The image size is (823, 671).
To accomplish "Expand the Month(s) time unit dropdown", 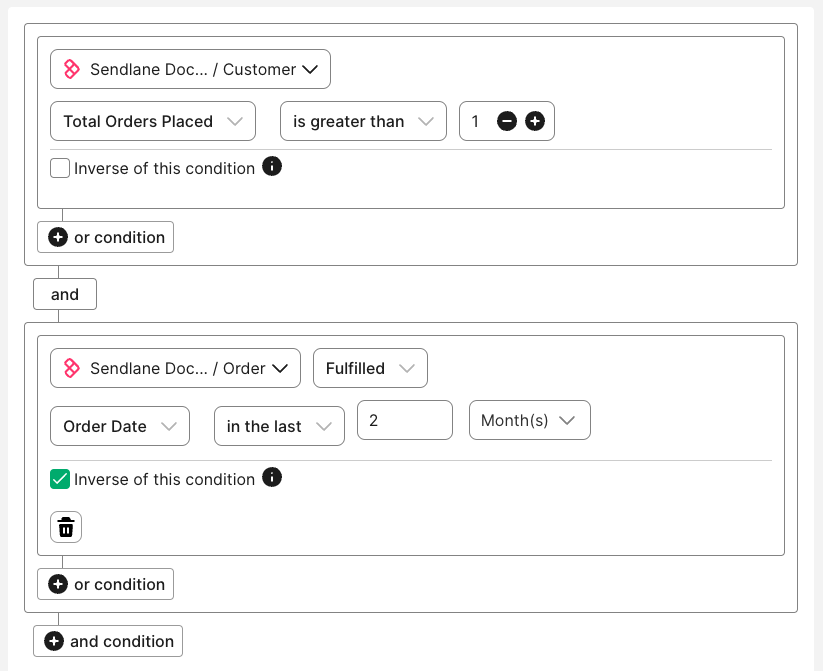I will point(529,420).
